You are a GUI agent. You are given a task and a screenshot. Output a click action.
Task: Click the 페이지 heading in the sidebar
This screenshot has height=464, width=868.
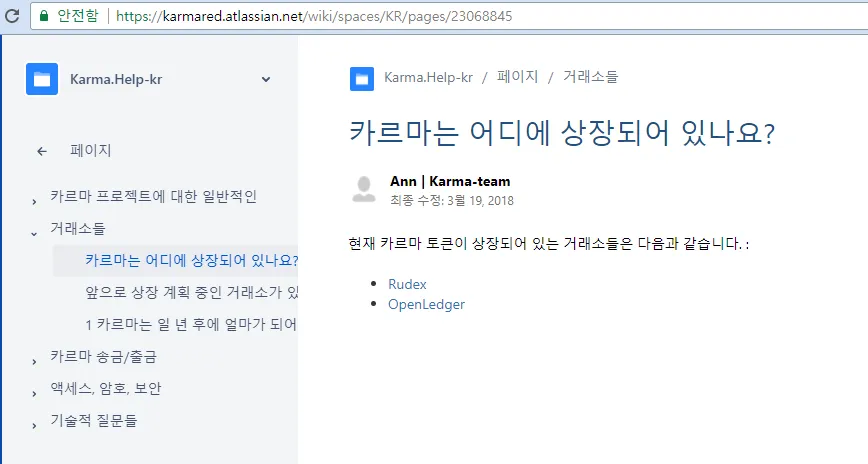click(x=91, y=151)
